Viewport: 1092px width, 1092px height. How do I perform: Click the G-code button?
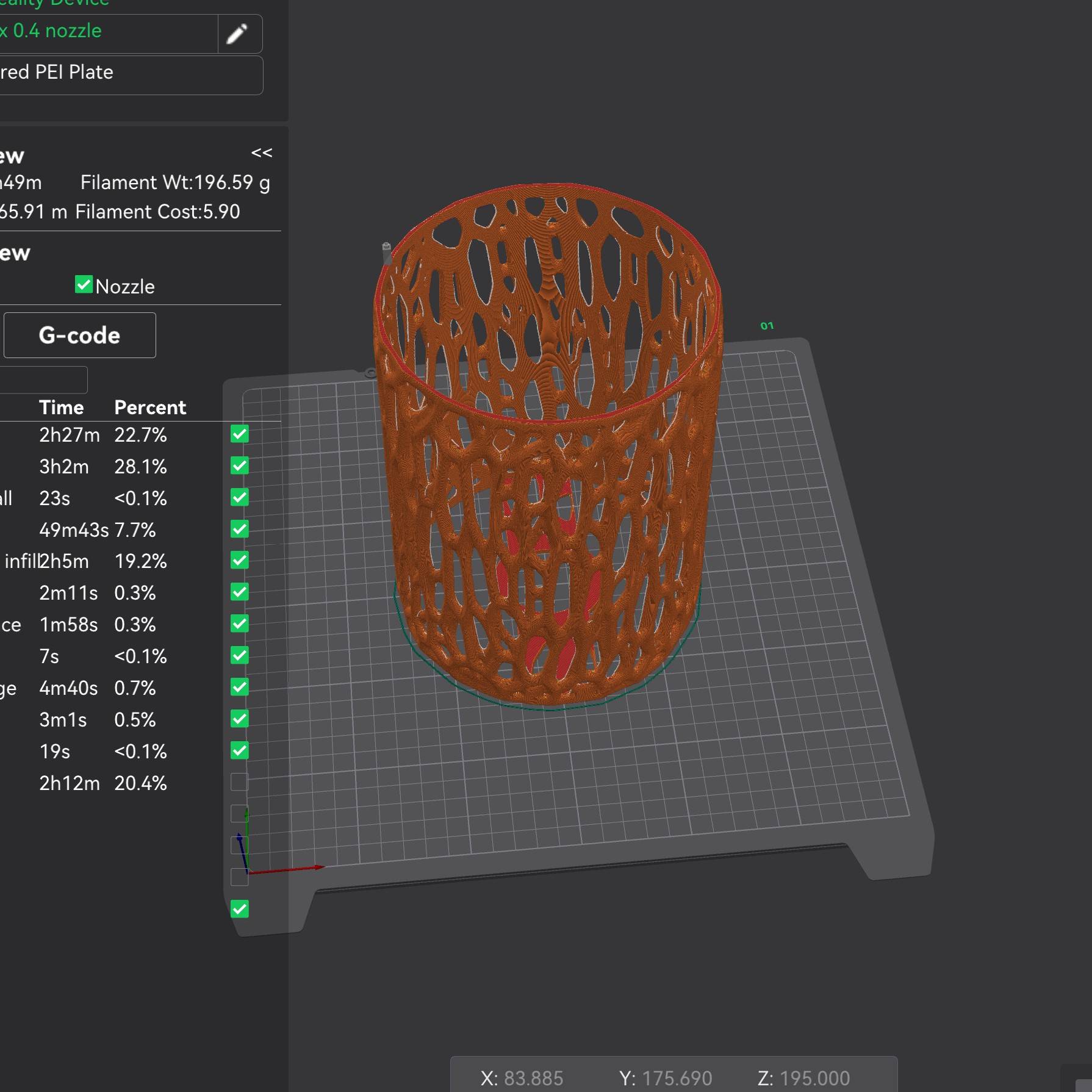pos(79,335)
